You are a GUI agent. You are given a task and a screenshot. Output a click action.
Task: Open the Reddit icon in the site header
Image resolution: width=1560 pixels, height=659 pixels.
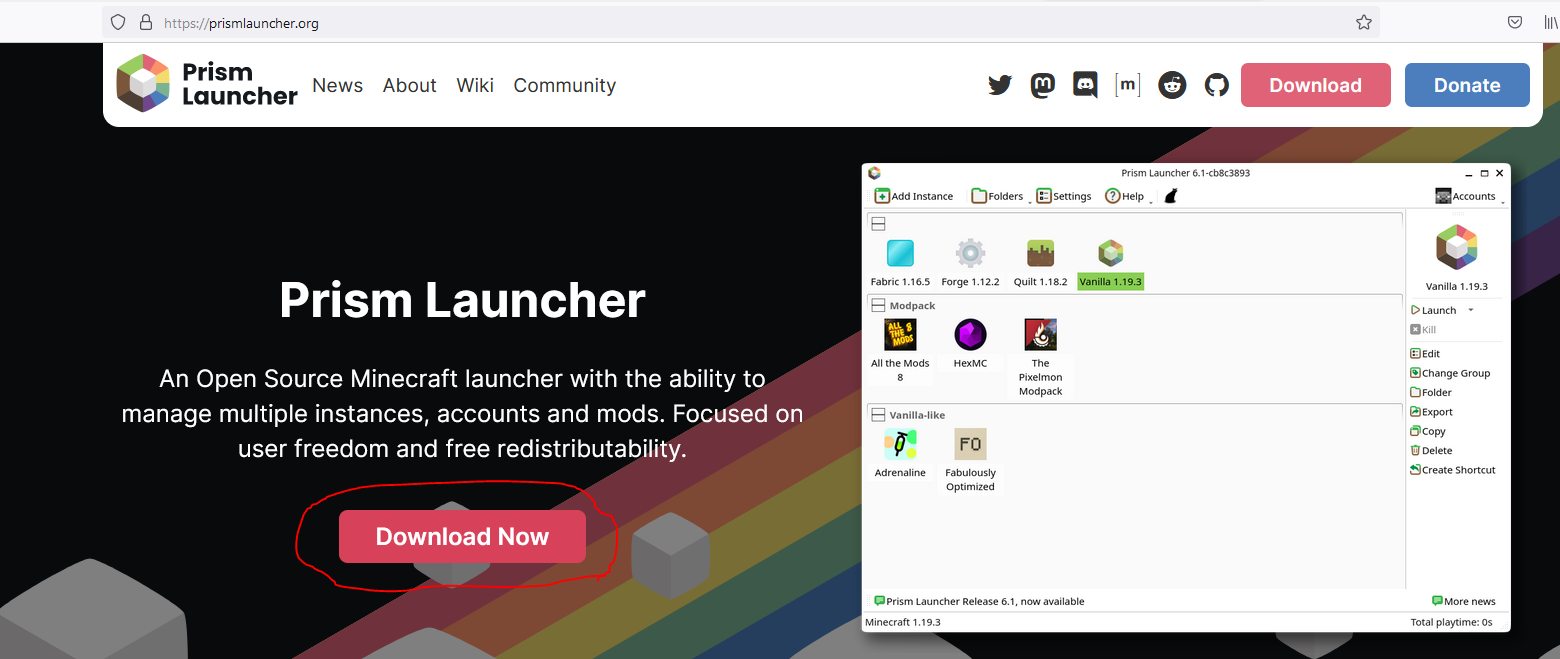tap(1172, 85)
